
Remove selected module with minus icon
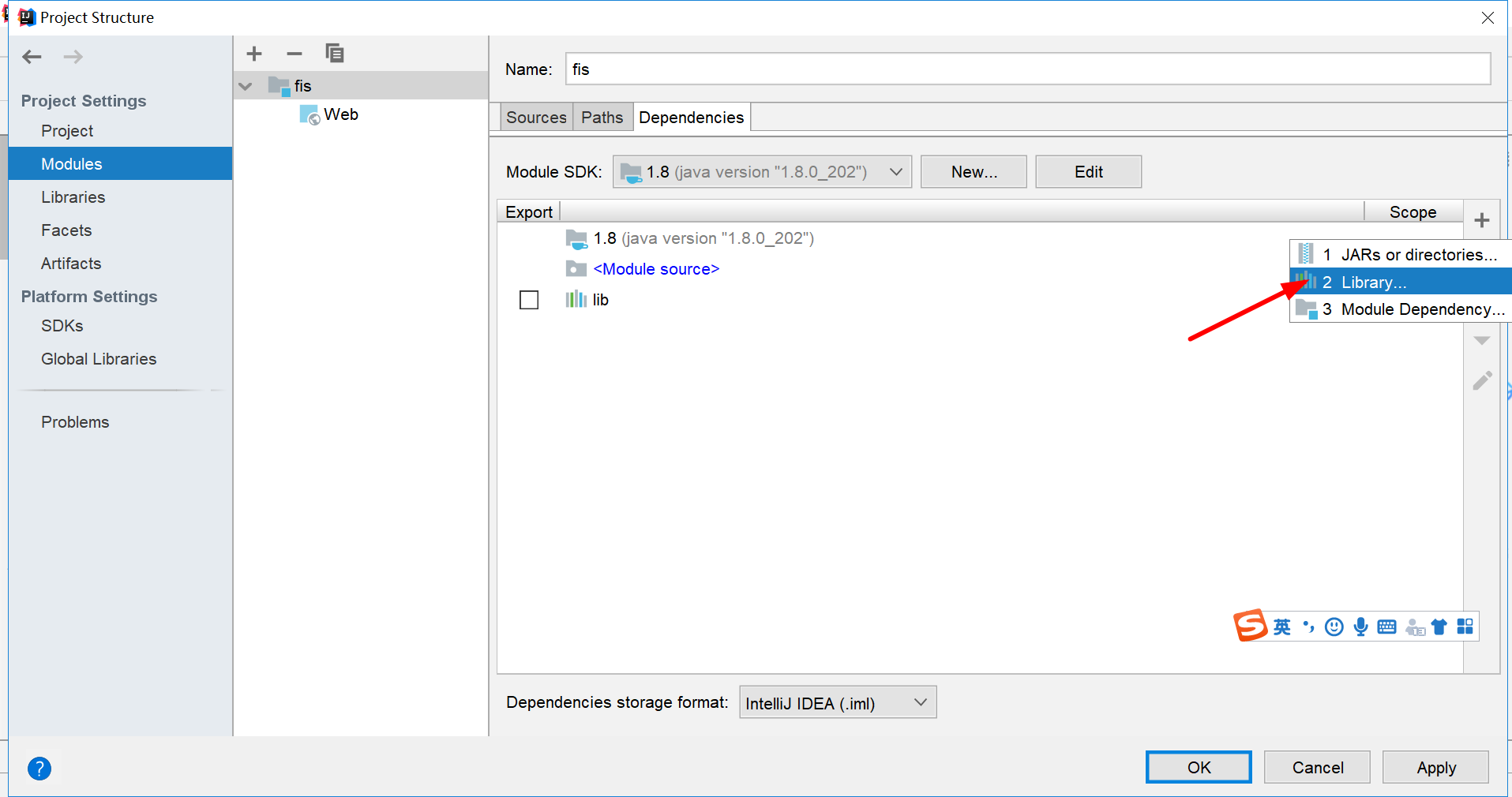coord(295,54)
